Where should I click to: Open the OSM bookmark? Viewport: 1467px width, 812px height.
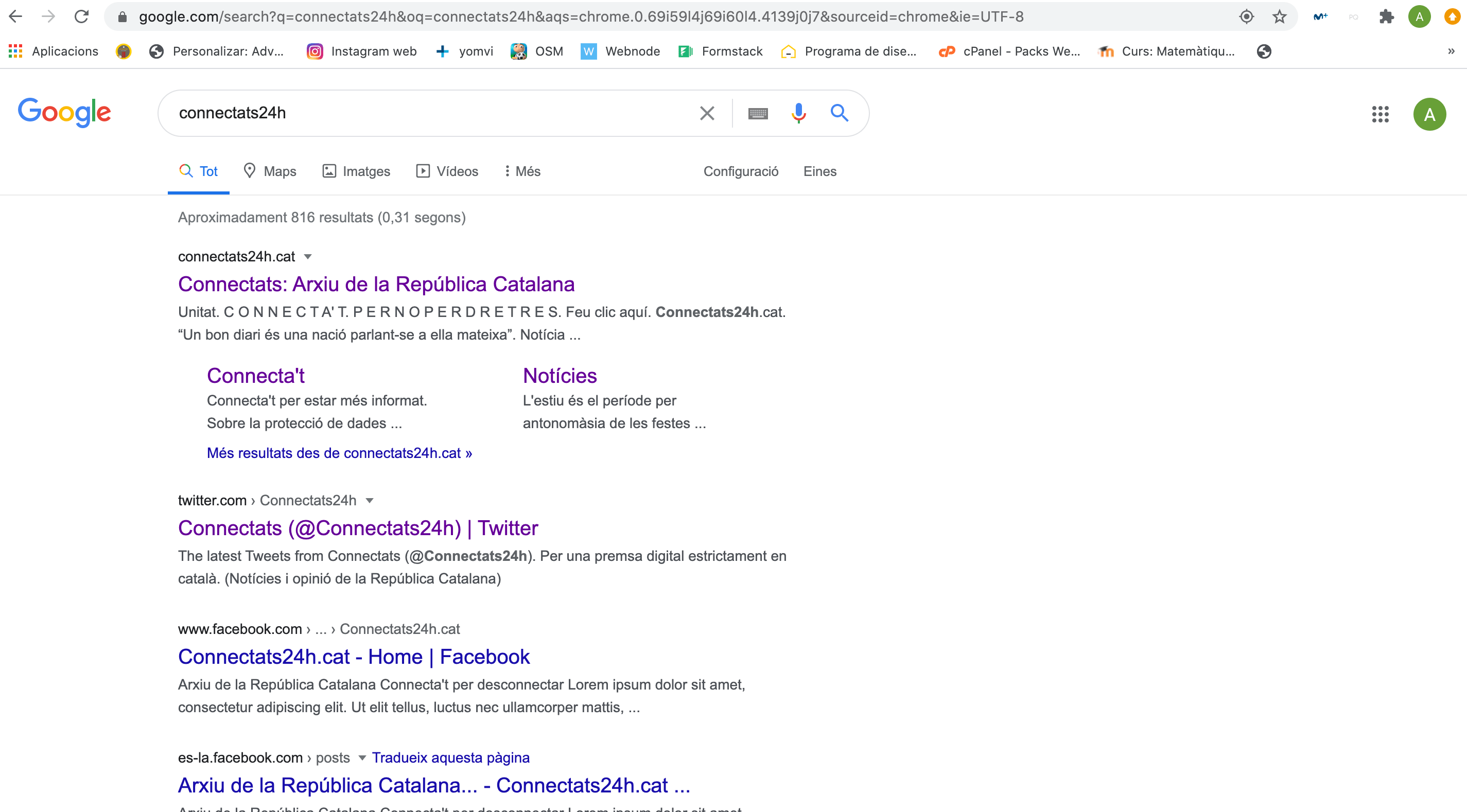(537, 51)
